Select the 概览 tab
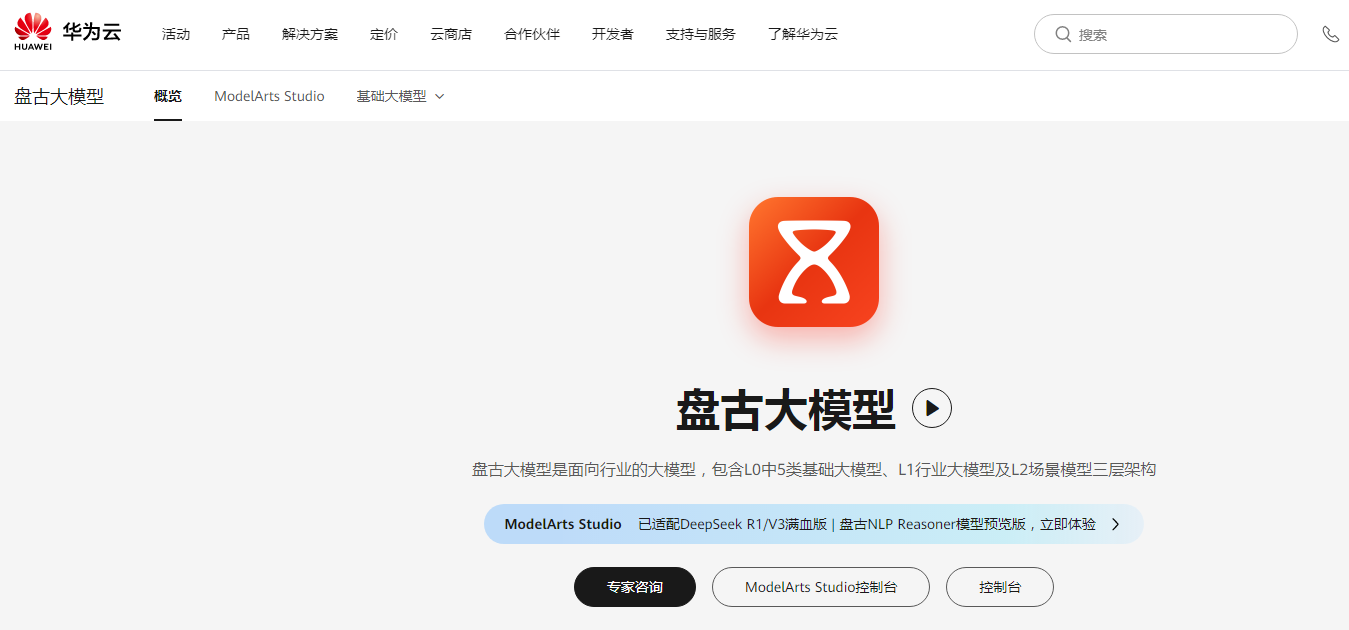Screen dimensions: 1349x630 click(167, 96)
